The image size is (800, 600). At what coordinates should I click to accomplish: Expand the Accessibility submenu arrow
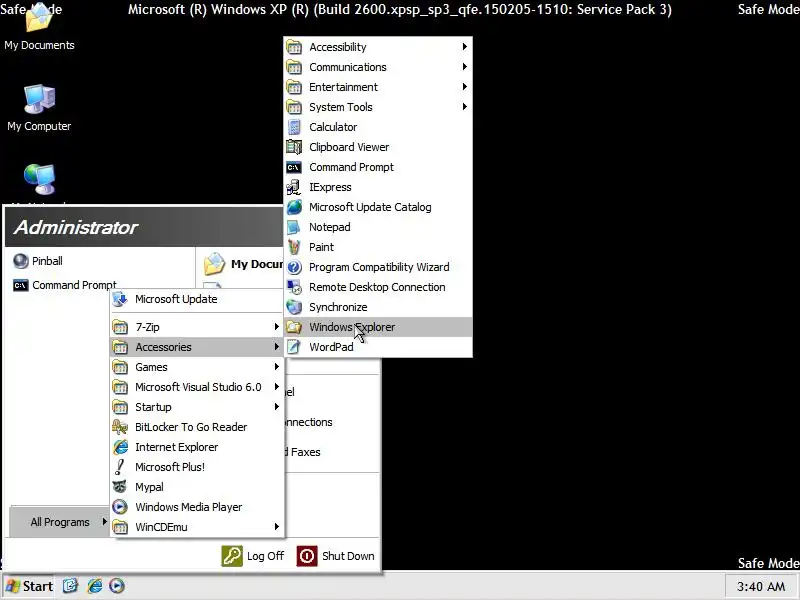click(x=464, y=46)
